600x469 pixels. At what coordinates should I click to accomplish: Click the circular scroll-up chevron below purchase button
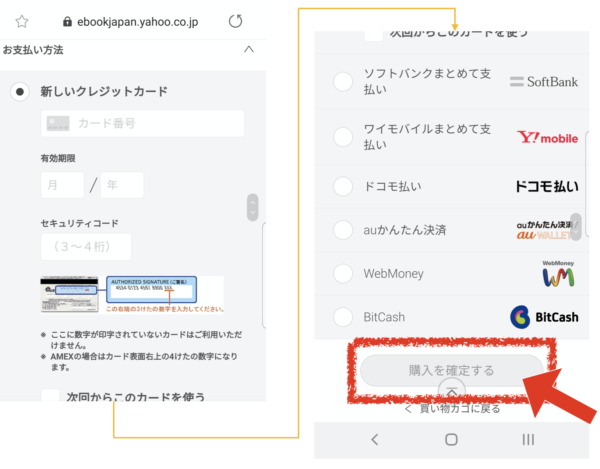451,392
